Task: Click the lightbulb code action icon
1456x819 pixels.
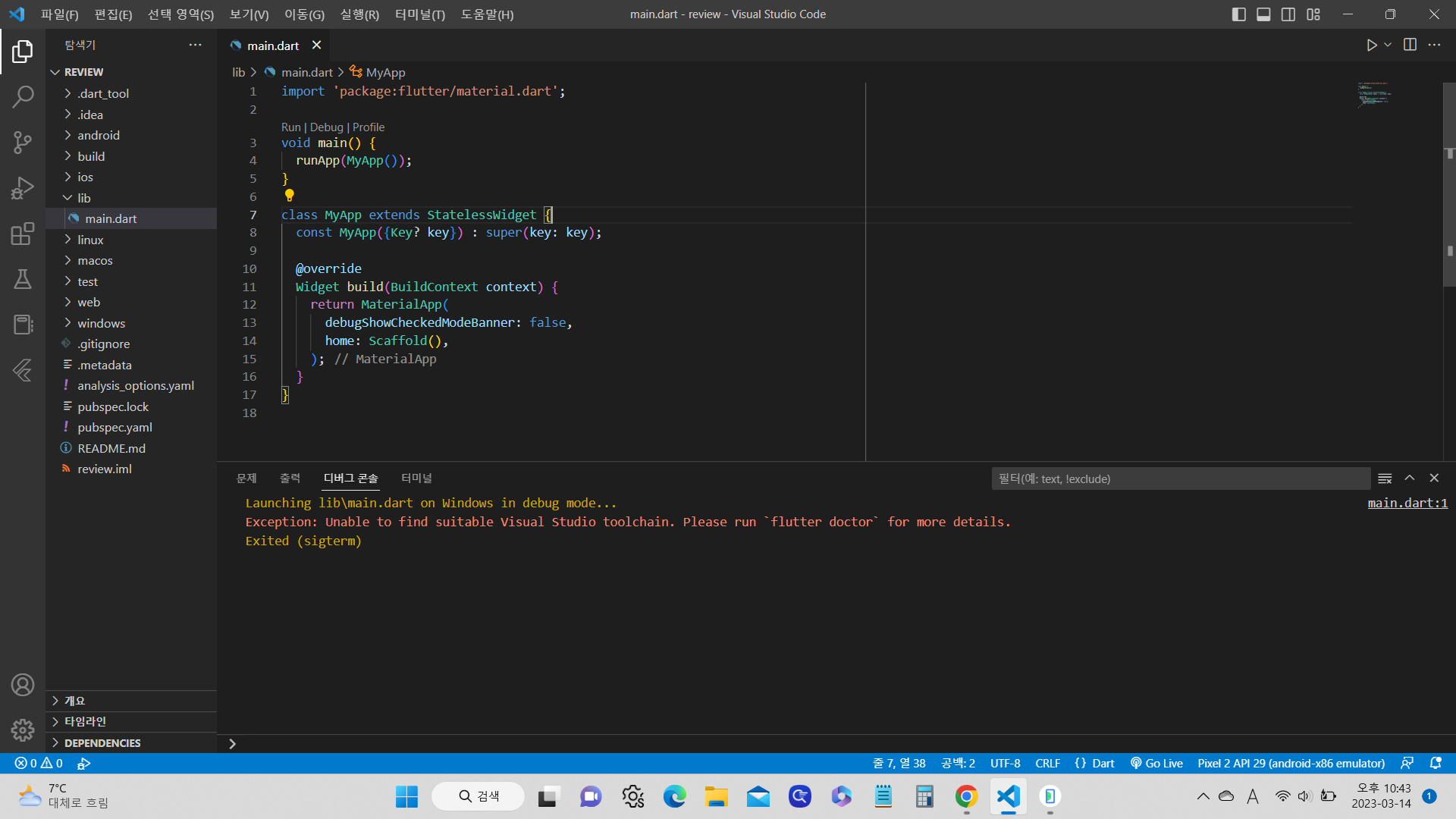Action: 289,196
